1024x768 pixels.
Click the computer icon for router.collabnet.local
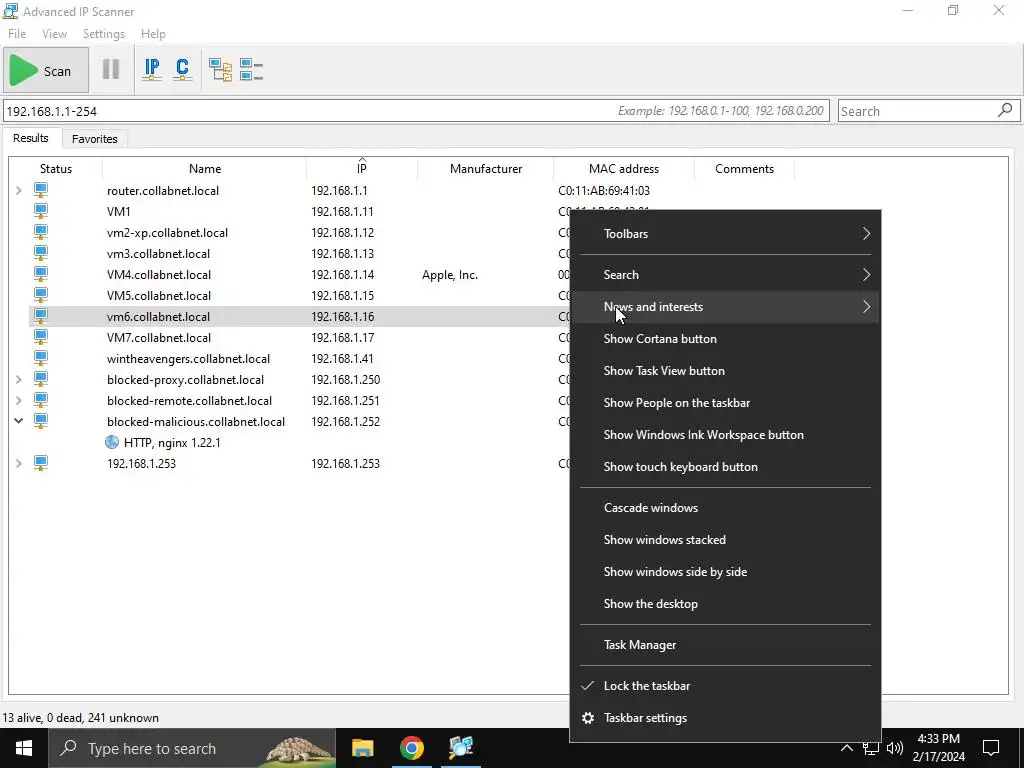(x=40, y=190)
